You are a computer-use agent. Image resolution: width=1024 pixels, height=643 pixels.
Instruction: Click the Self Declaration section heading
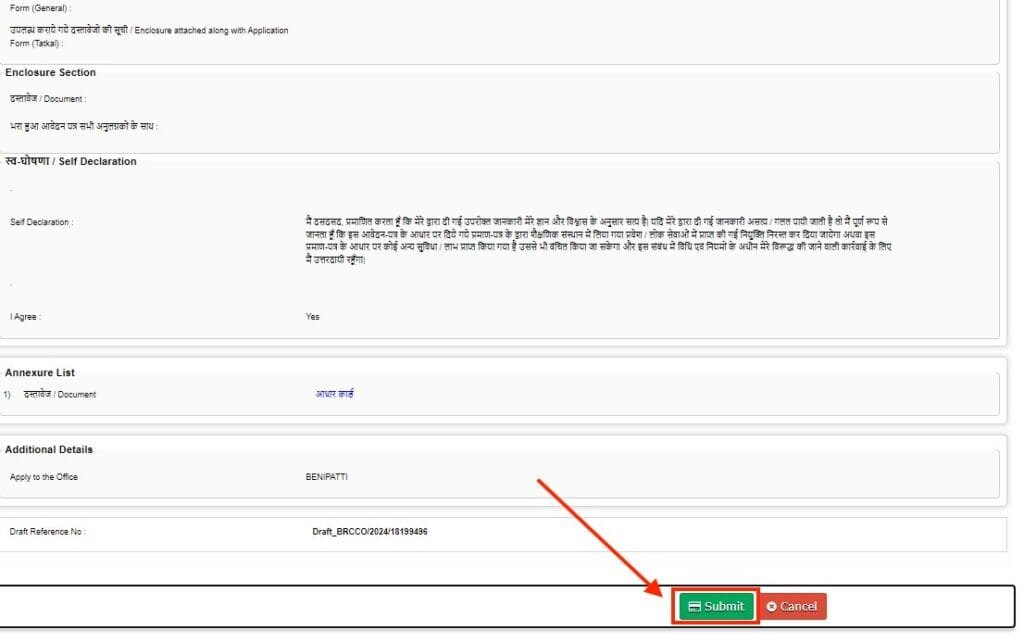71,161
